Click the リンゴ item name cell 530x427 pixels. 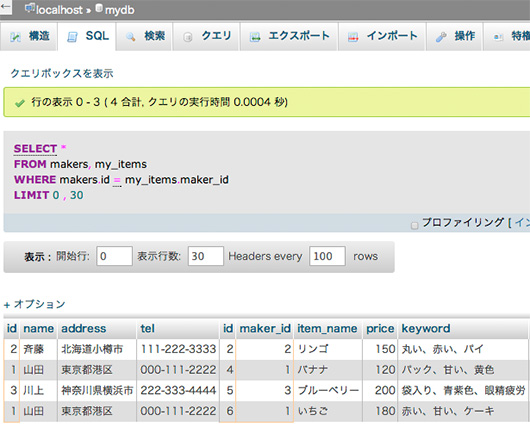(328, 349)
